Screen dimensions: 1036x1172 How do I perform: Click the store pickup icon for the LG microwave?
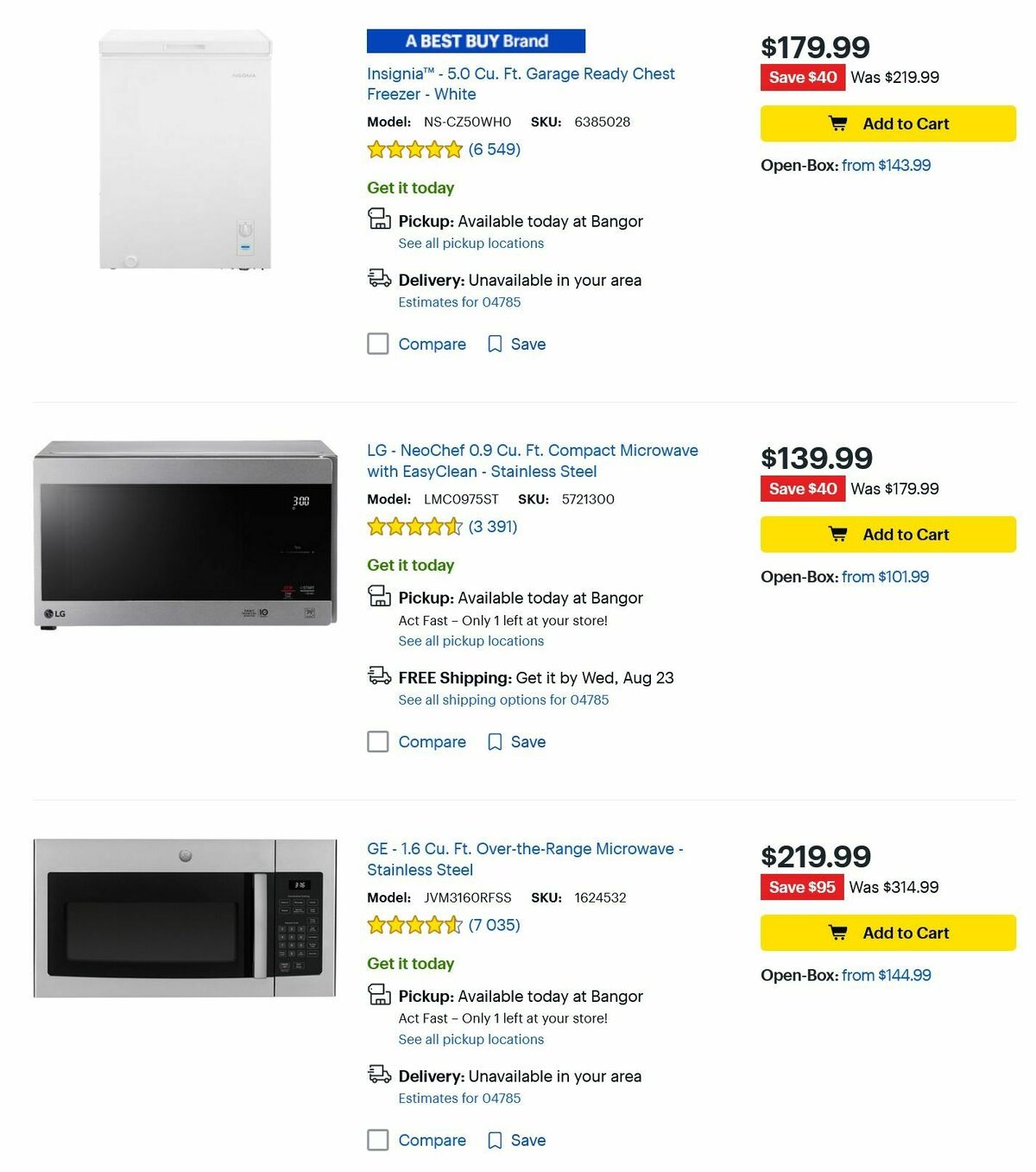[379, 597]
